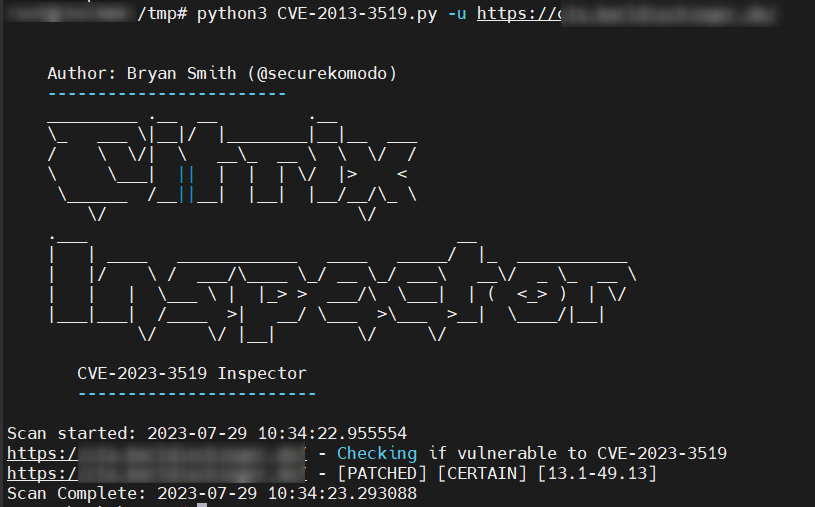Click 'Scan Complete: 2023-07-29 10:34:23.293088' line
This screenshot has width=815, height=507.
click(x=212, y=493)
